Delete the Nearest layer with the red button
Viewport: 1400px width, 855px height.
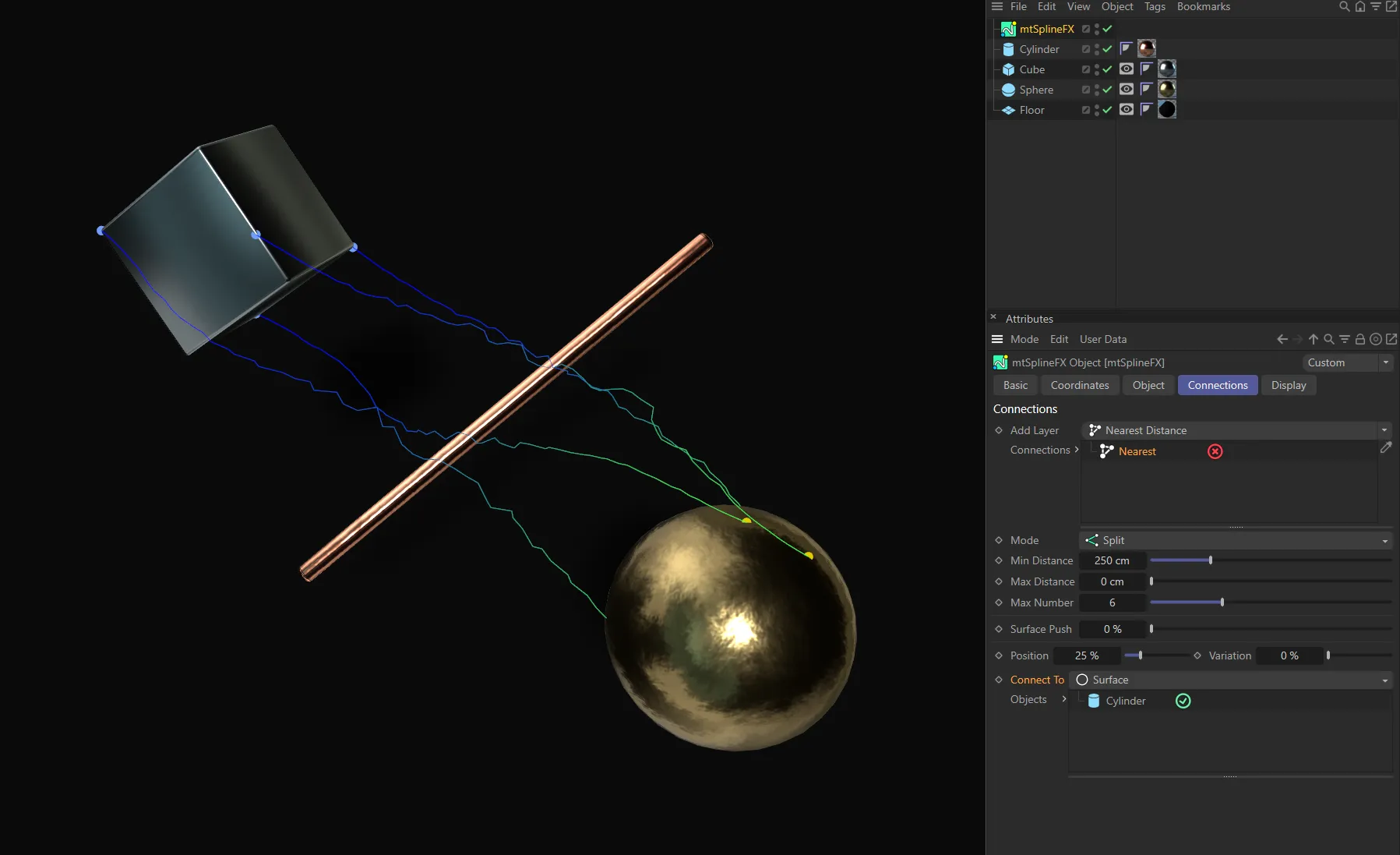(1215, 451)
